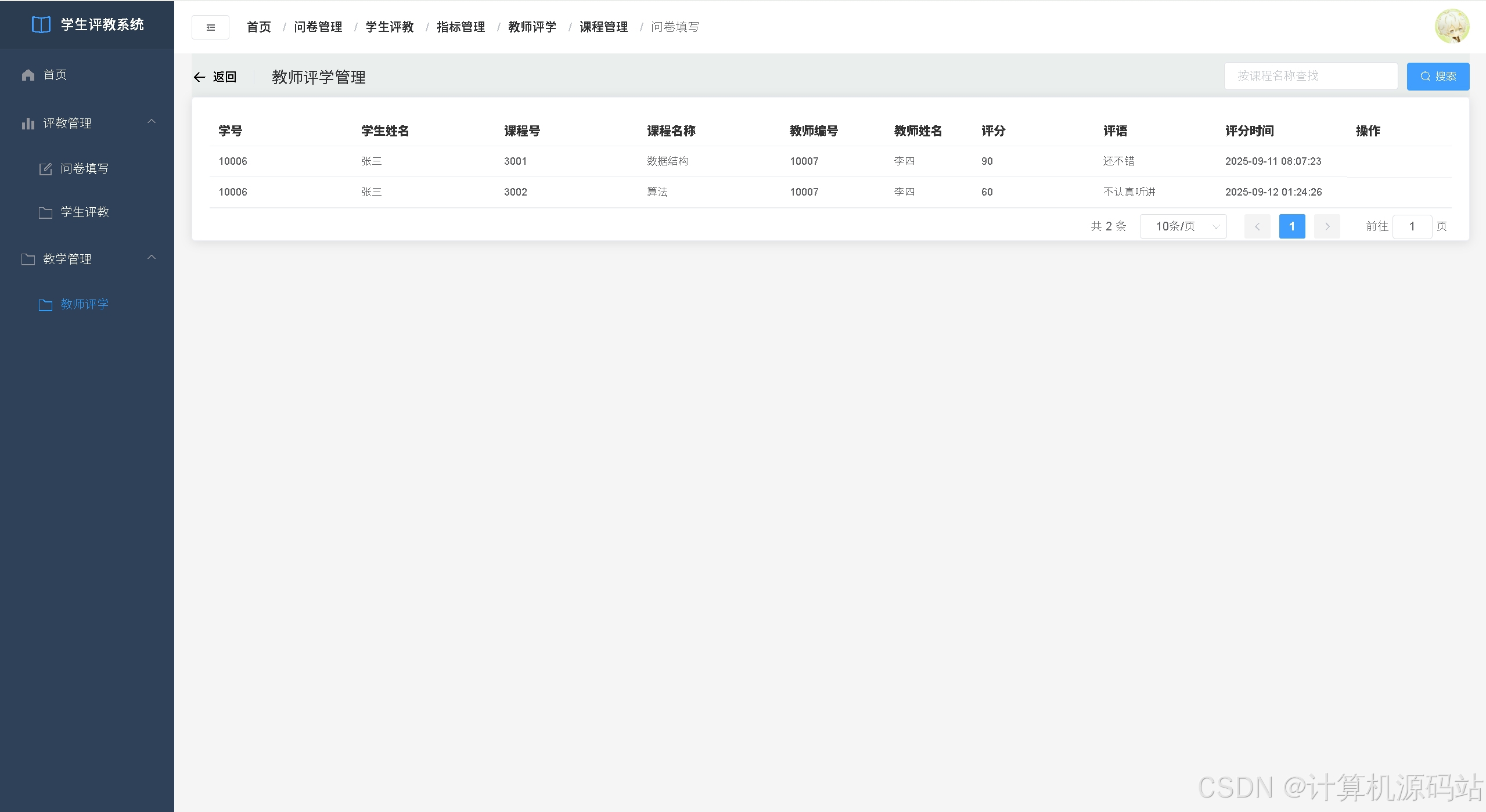Viewport: 1486px width, 812px height.
Task: Click the 共 2 条 total count text
Action: pyautogui.click(x=1109, y=226)
